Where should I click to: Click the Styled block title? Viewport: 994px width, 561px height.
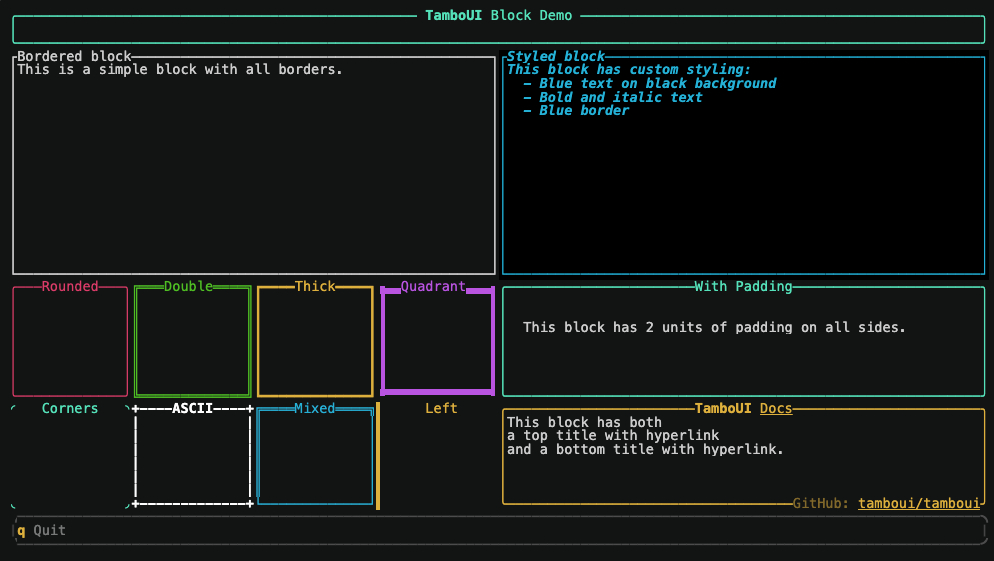(556, 57)
